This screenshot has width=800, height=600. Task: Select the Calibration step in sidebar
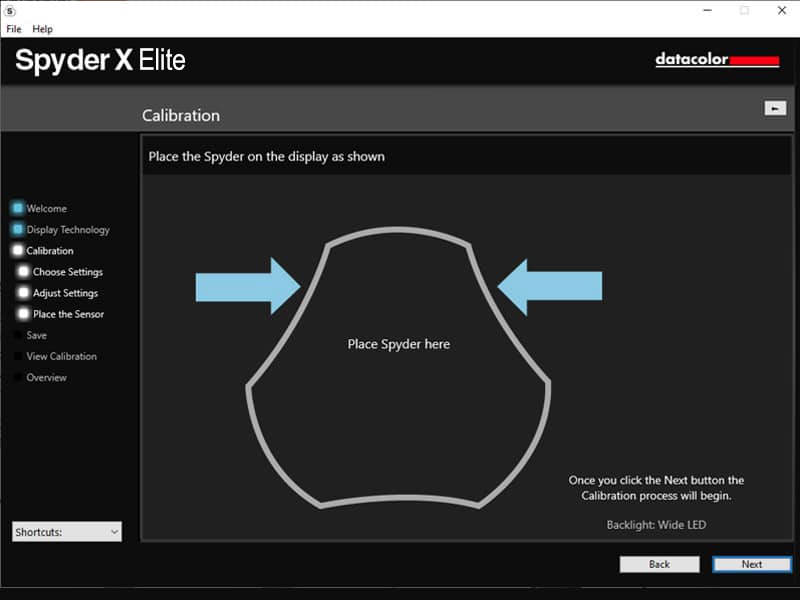point(50,251)
